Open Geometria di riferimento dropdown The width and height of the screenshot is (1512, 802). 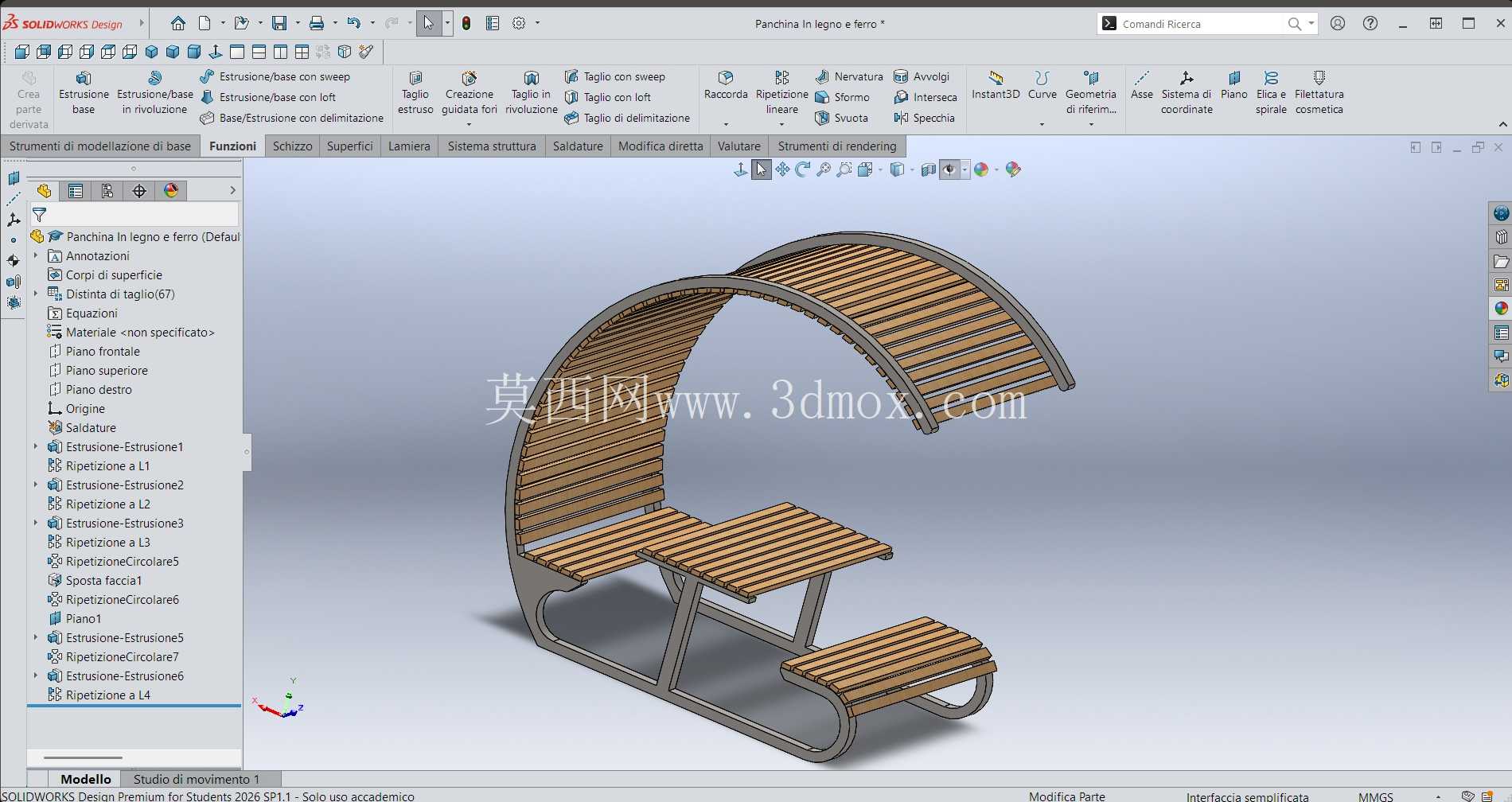(x=1091, y=124)
